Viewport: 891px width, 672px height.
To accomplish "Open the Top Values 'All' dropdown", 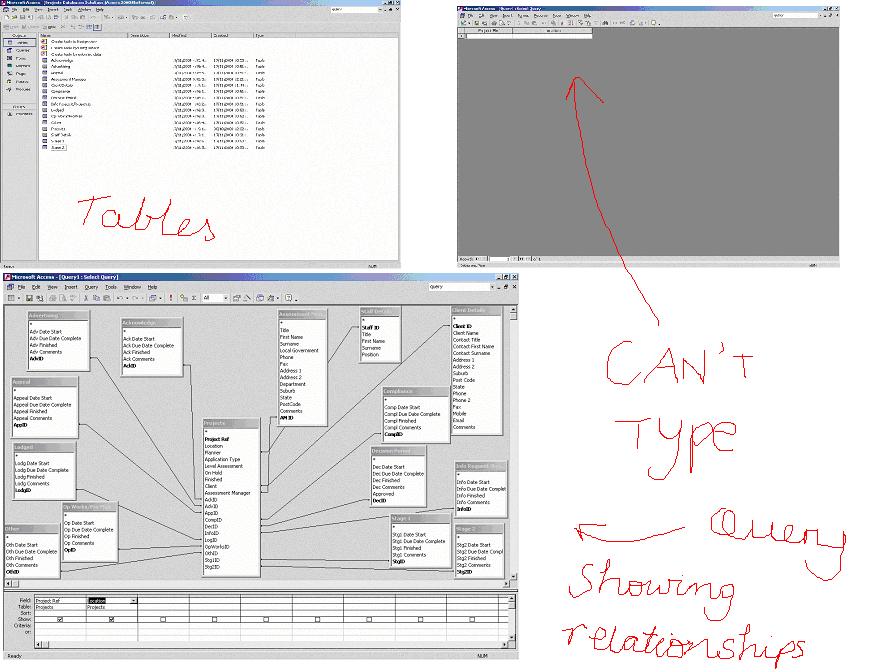I will (x=225, y=298).
